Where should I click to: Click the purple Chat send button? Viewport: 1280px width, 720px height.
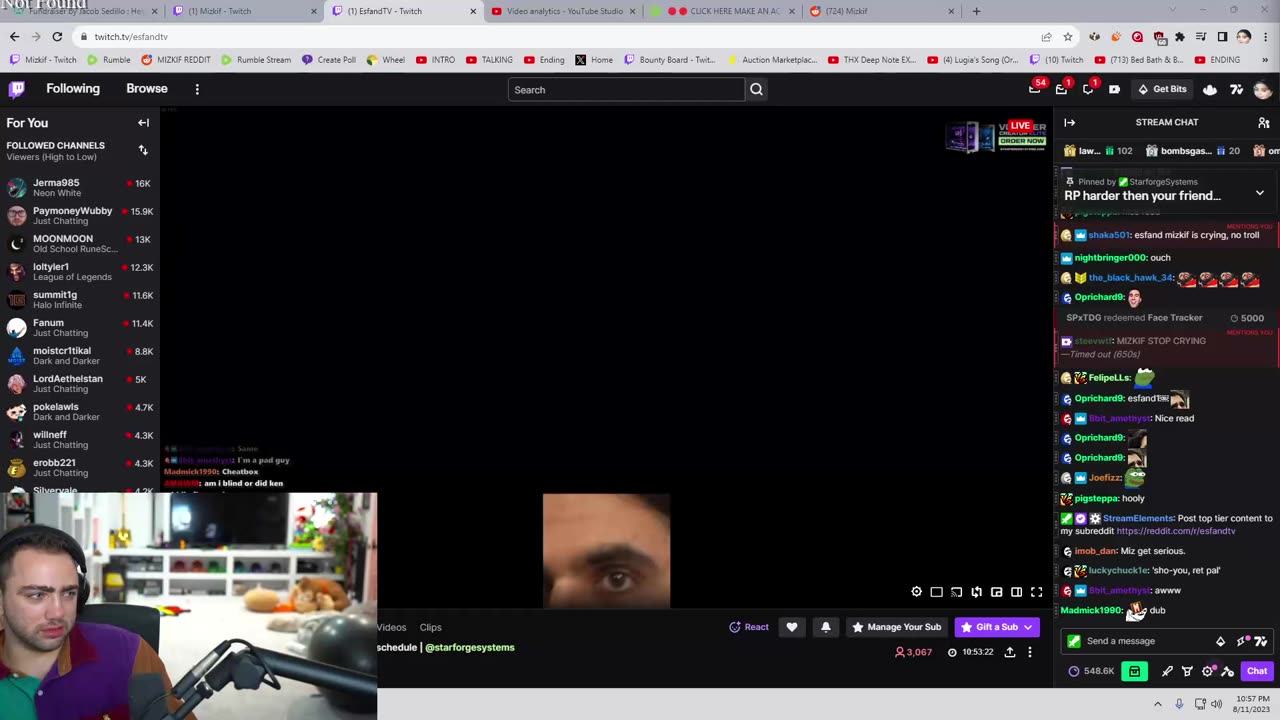pyautogui.click(x=1257, y=671)
